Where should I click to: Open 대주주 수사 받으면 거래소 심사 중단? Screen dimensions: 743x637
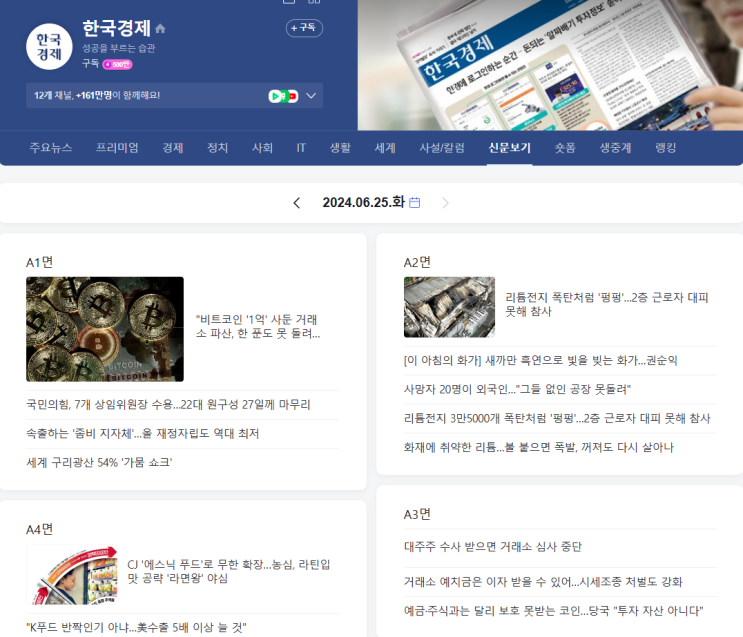pyautogui.click(x=493, y=547)
